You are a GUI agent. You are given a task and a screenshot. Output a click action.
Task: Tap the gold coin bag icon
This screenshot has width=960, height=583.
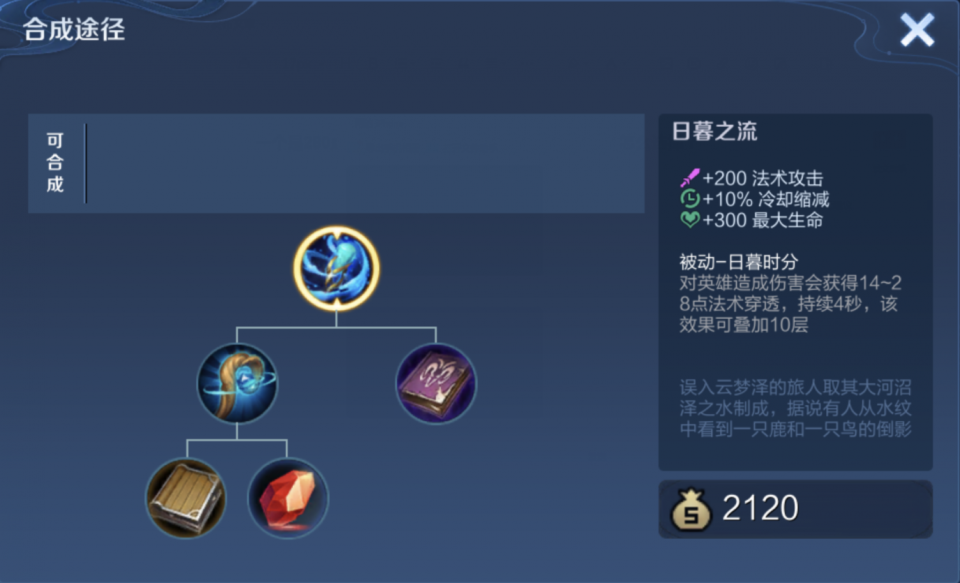coord(691,509)
